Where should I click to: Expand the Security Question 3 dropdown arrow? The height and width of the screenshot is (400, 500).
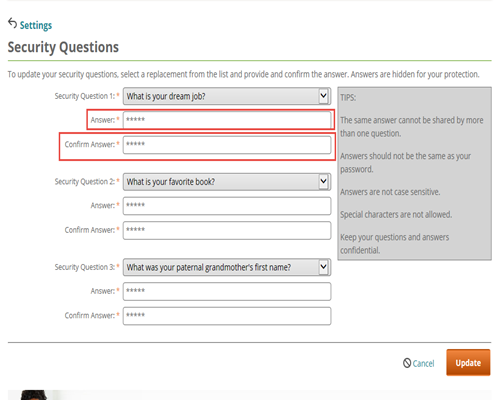pos(323,267)
